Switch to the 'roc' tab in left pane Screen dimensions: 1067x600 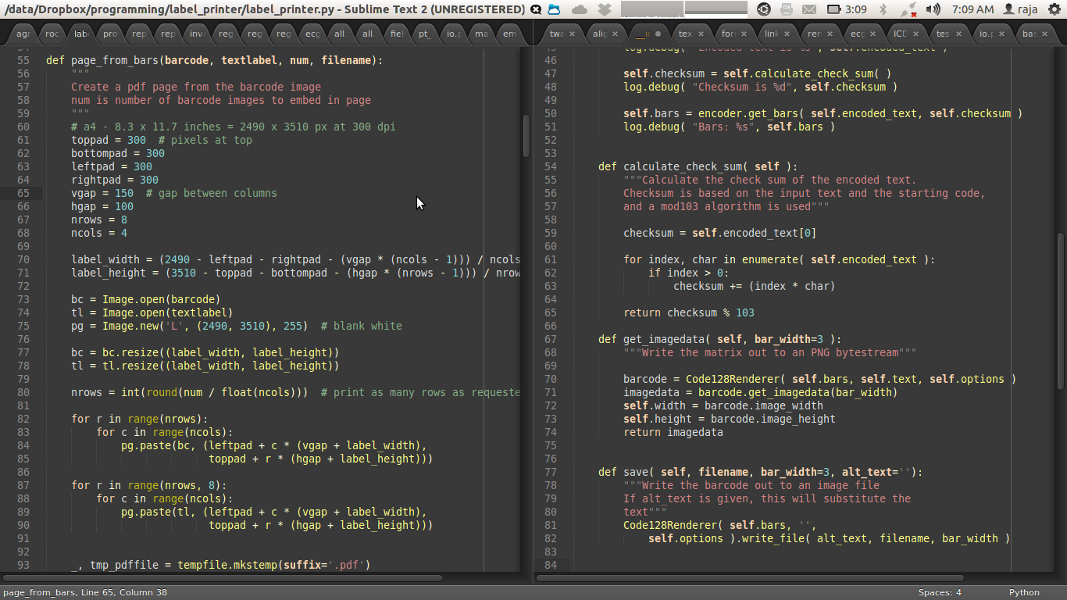(53, 33)
